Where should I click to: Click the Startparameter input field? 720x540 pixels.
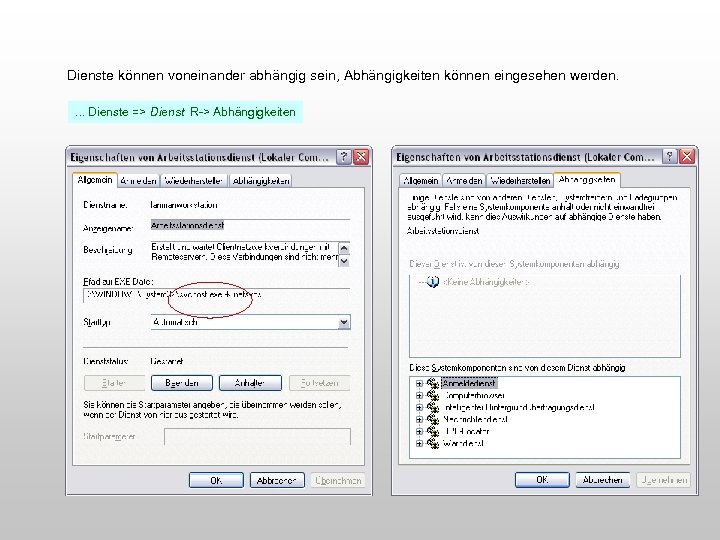(x=257, y=437)
